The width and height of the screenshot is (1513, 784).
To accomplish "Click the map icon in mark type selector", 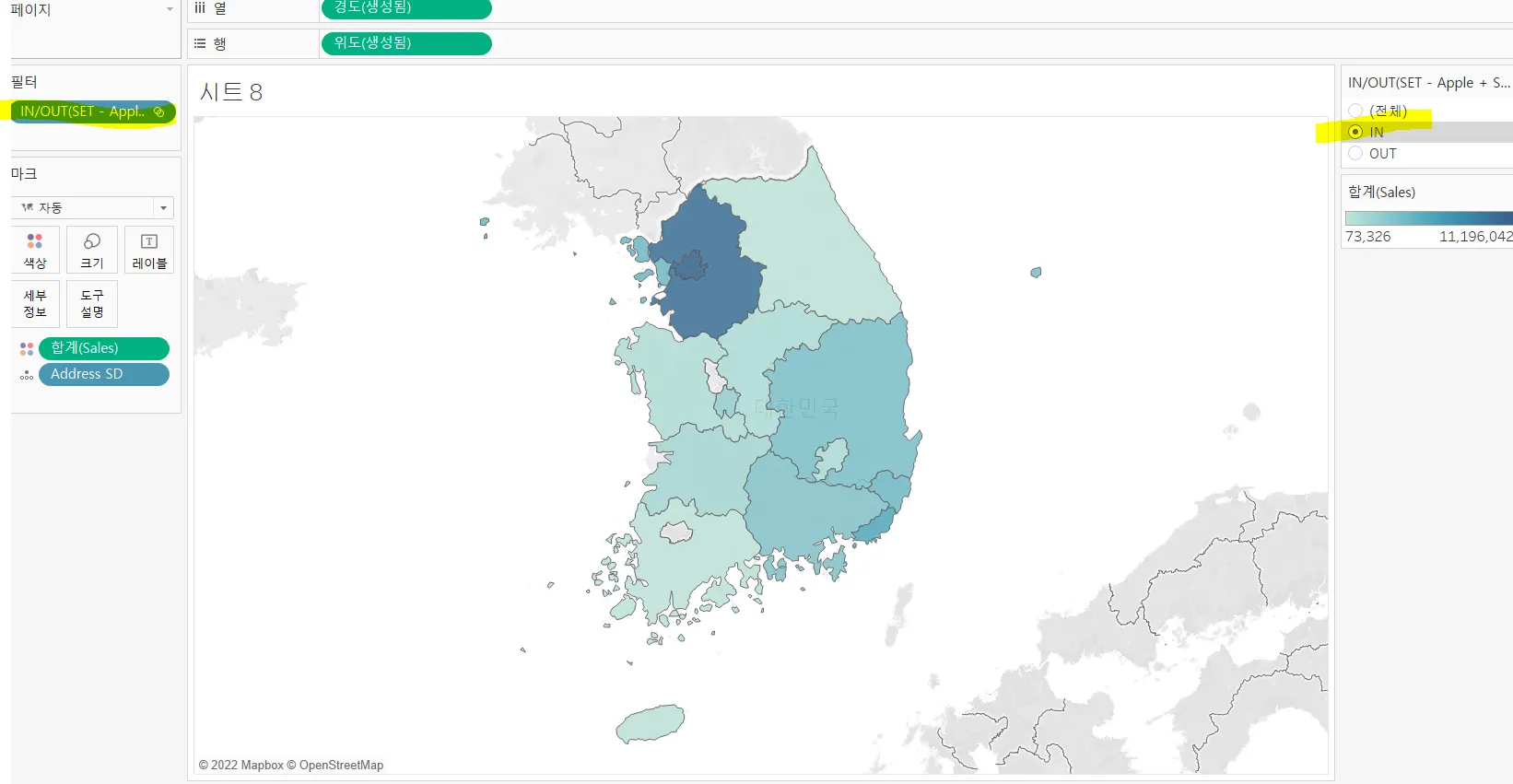I will tap(28, 208).
